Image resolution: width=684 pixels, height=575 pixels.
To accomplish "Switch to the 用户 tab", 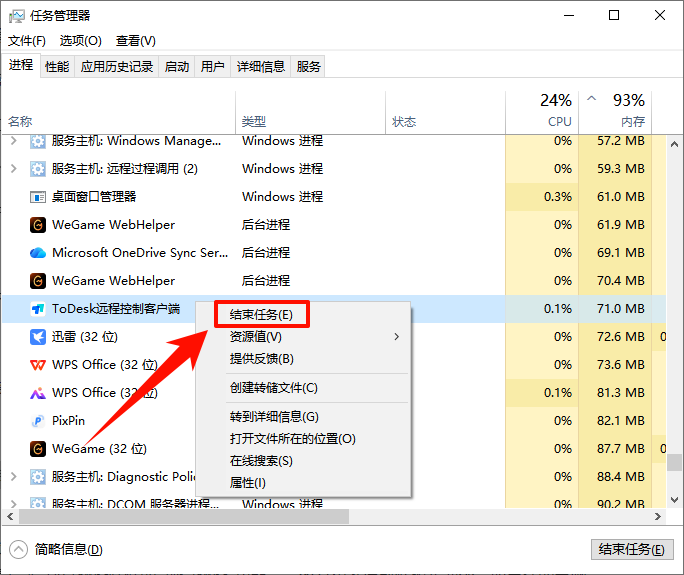I will click(x=212, y=67).
